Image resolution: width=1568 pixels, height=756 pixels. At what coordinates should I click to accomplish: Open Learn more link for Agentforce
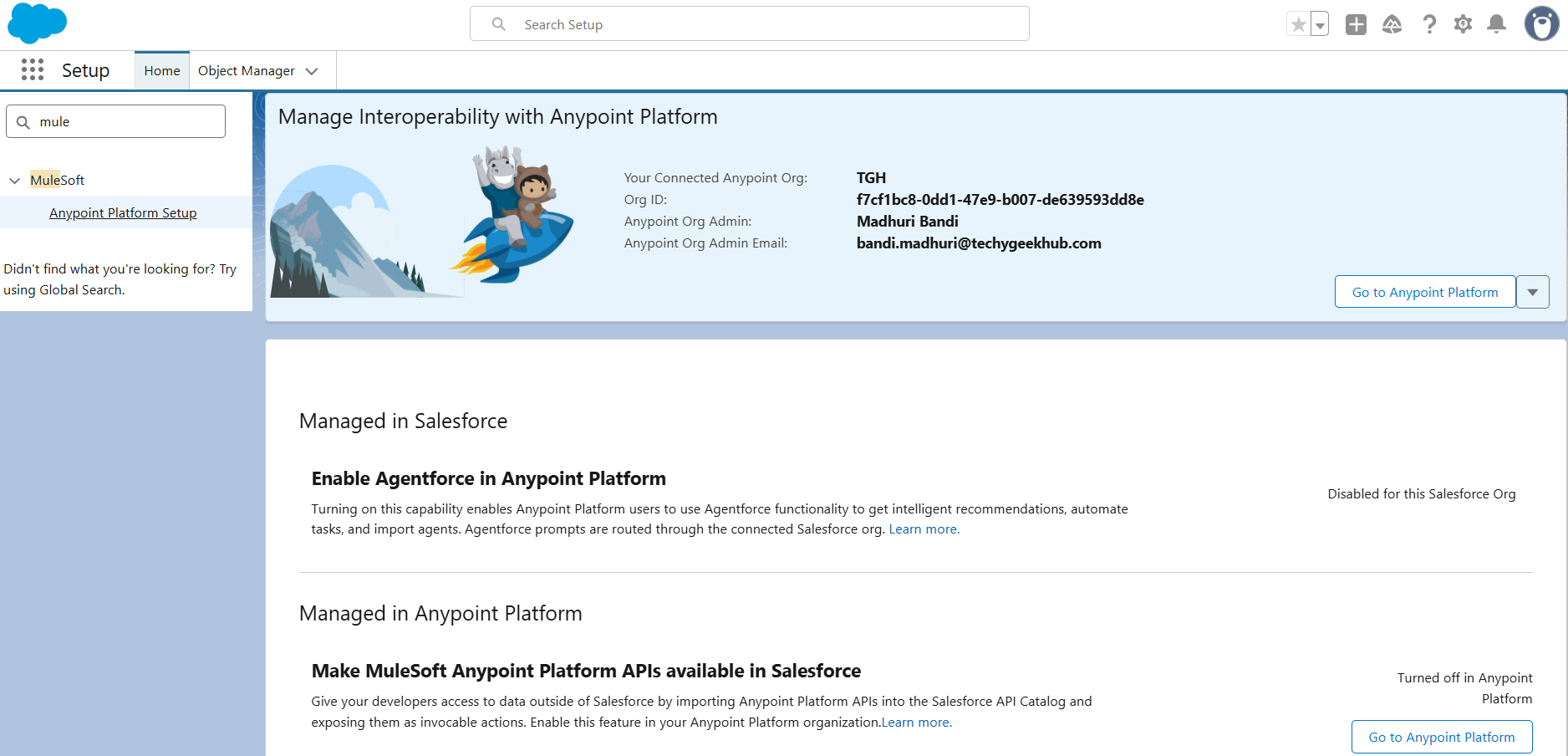[924, 529]
